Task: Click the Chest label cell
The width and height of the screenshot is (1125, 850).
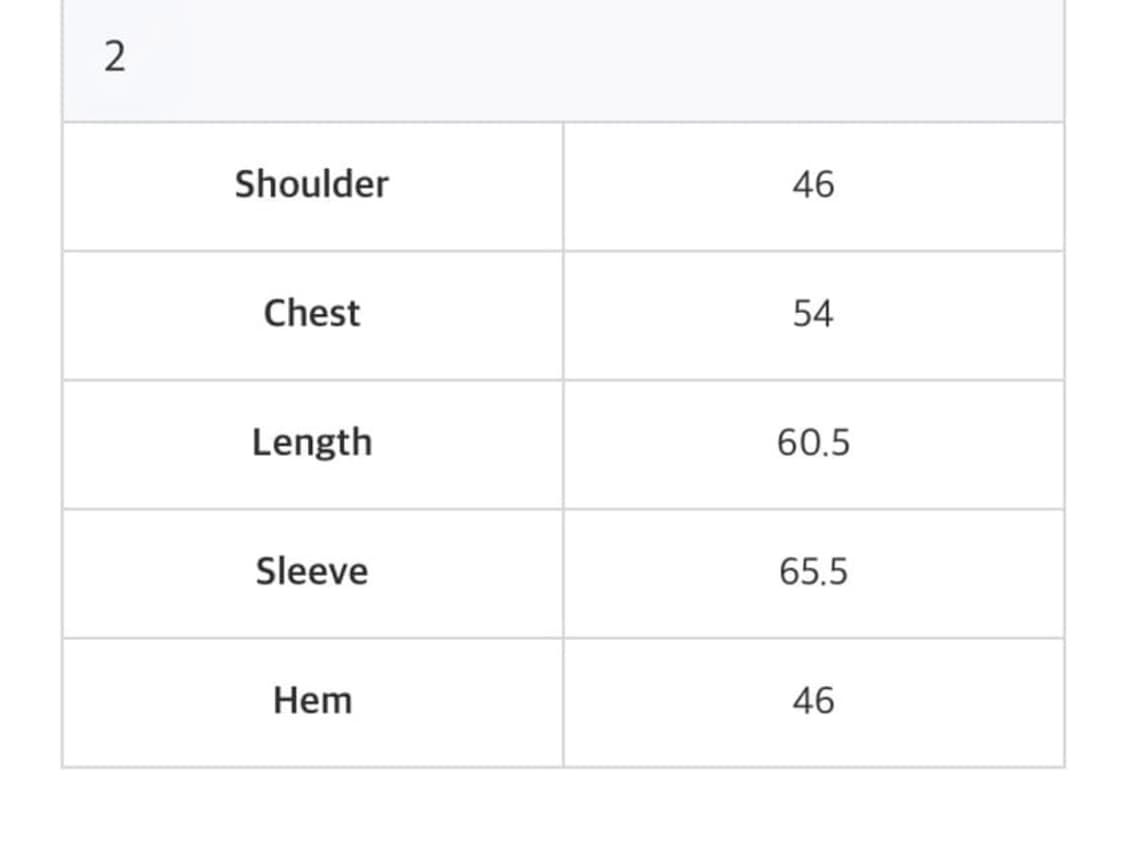Action: [x=311, y=314]
